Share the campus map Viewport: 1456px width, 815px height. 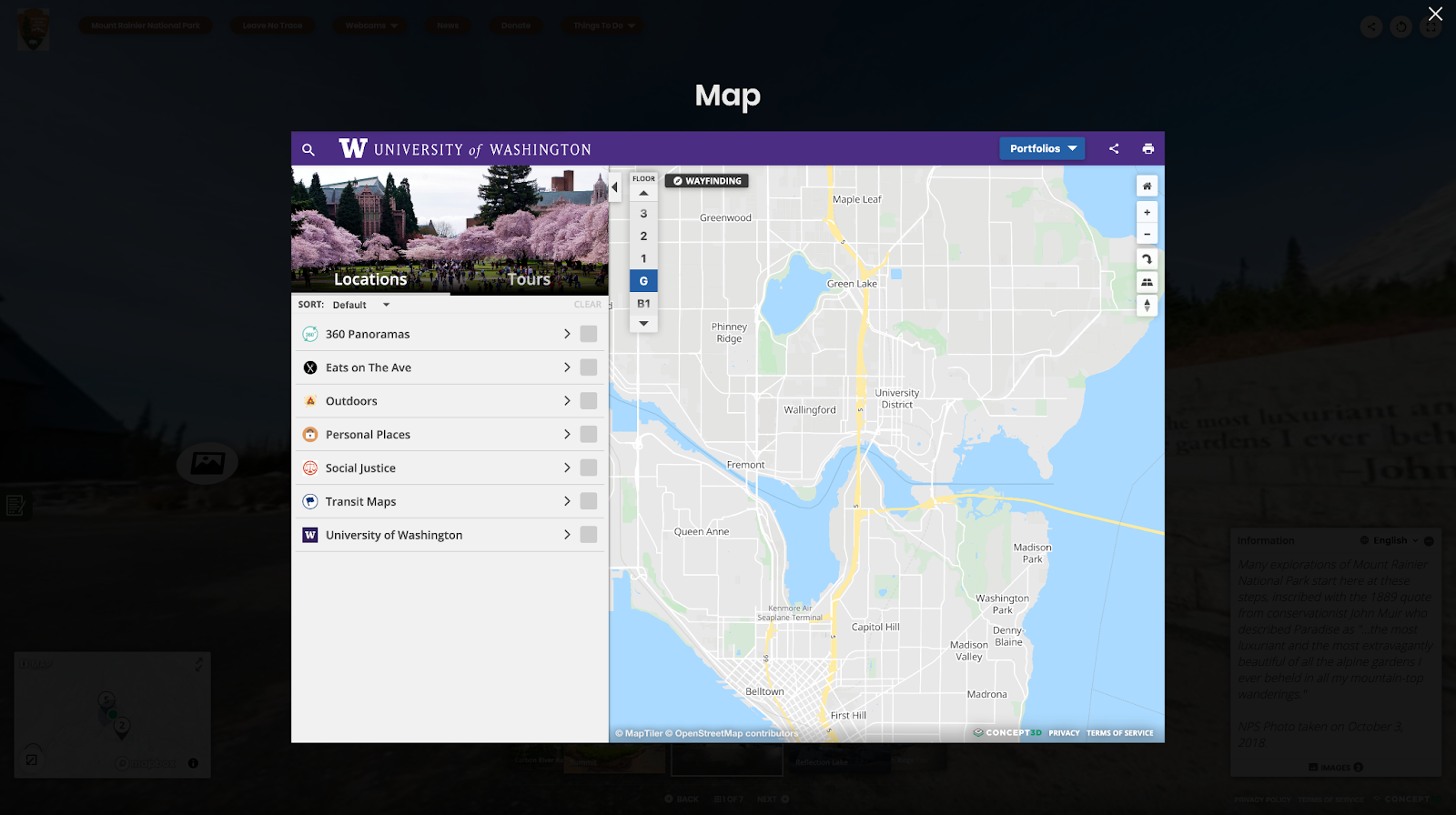tap(1114, 148)
